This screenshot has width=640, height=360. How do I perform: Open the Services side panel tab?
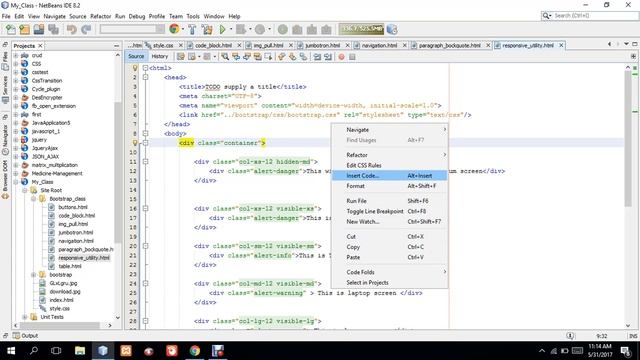point(5,89)
